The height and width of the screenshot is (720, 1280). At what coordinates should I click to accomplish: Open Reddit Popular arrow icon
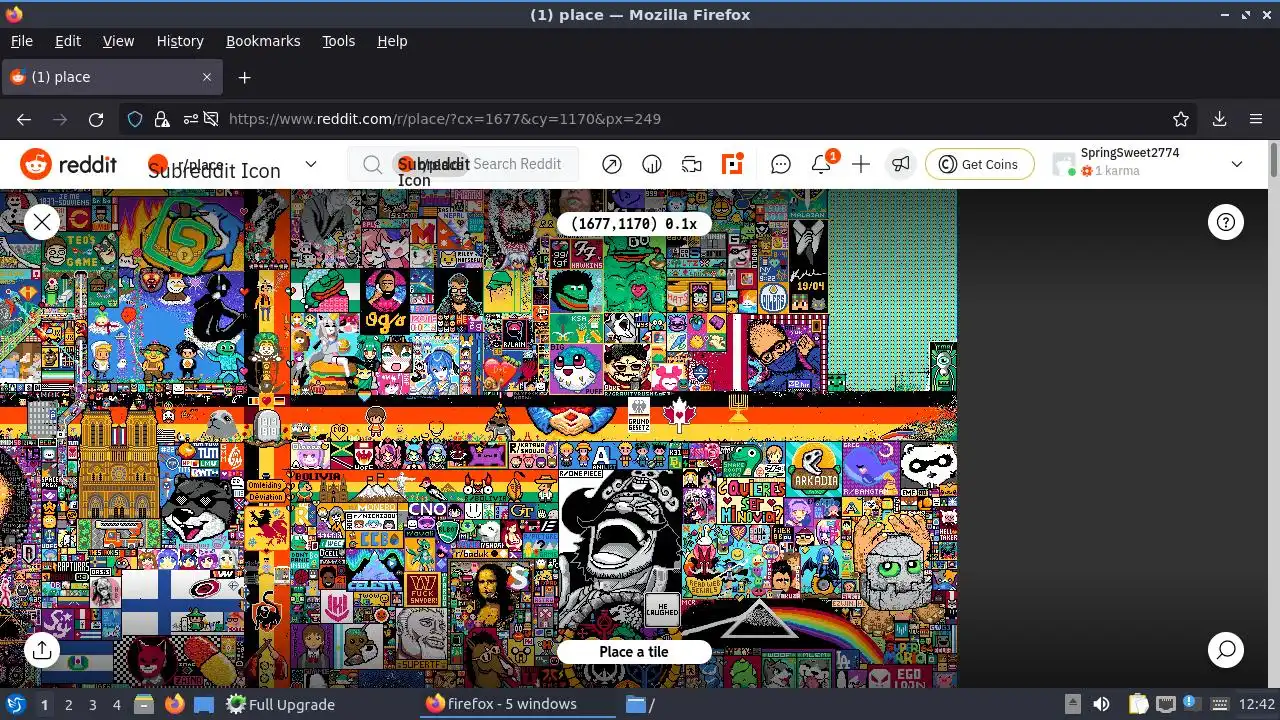pyautogui.click(x=612, y=164)
